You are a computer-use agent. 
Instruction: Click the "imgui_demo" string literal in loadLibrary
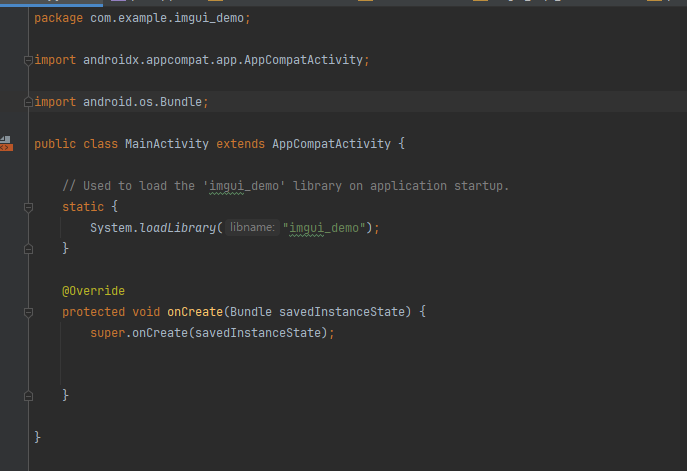coord(323,228)
